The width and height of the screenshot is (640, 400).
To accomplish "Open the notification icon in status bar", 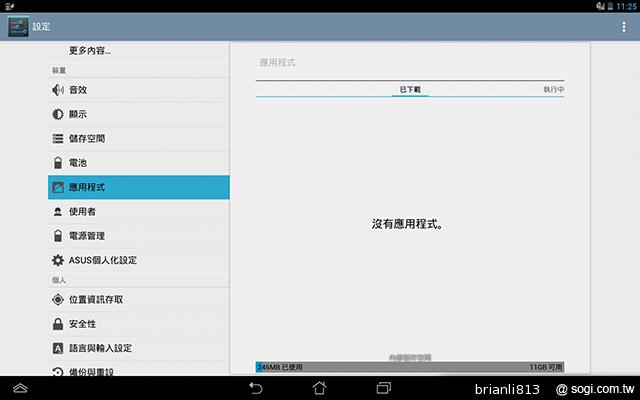I will click(x=10, y=6).
